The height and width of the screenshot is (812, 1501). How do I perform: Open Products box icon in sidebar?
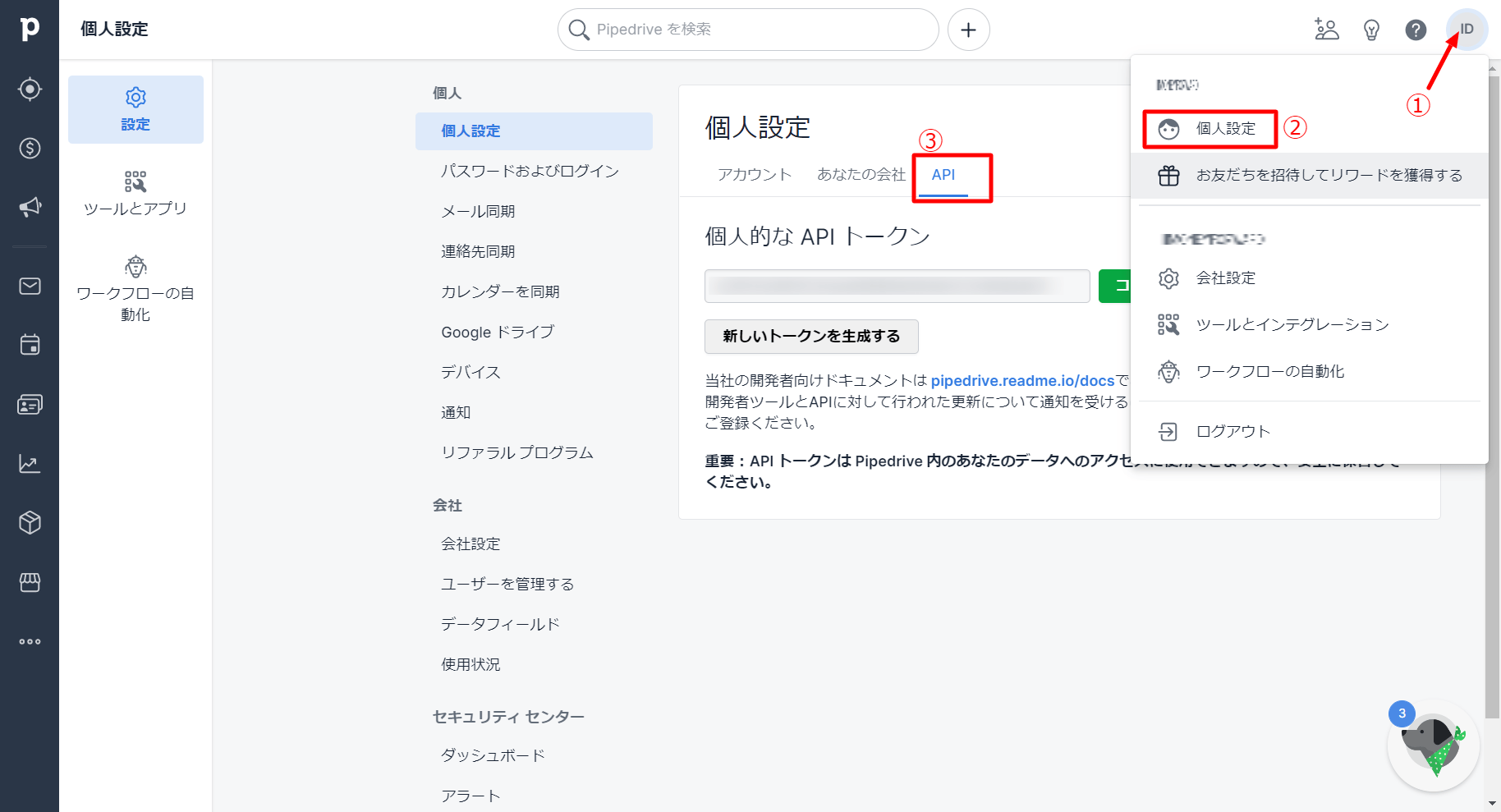pyautogui.click(x=30, y=523)
